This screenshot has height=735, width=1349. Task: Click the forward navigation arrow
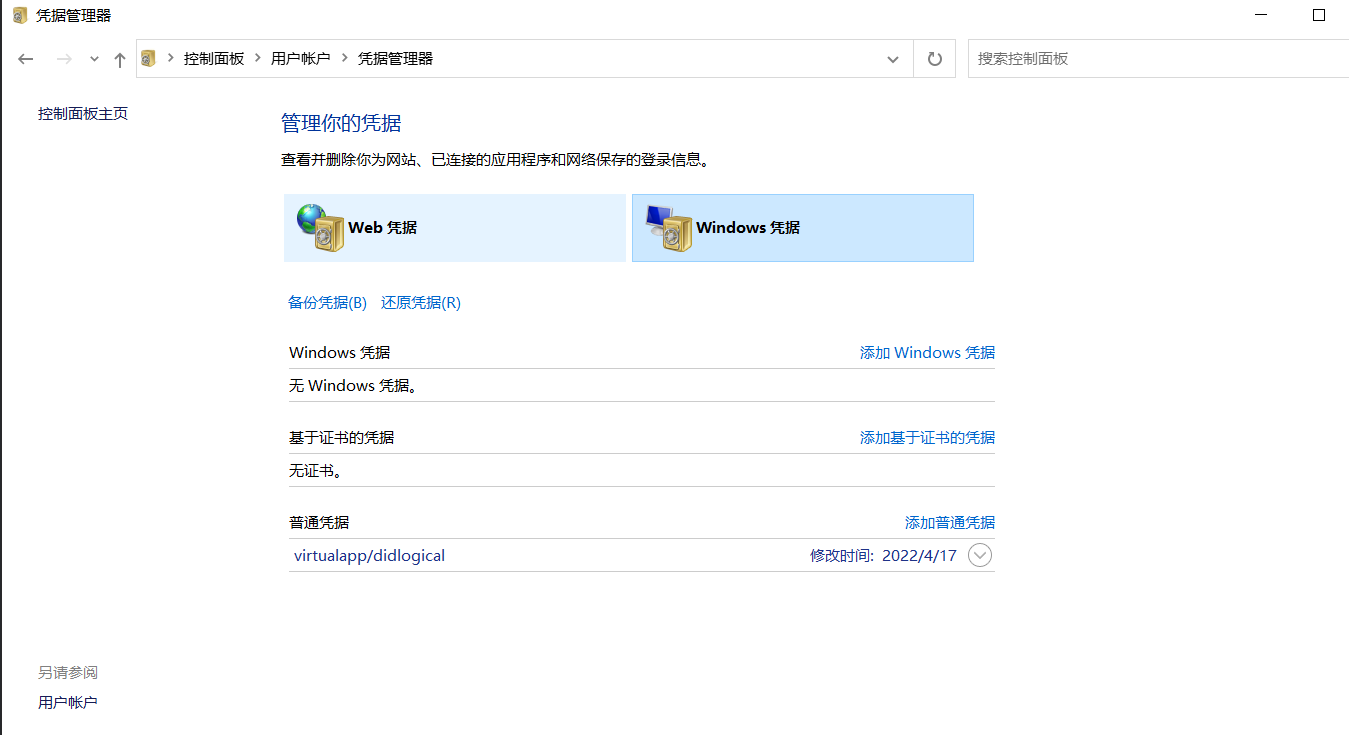point(64,59)
